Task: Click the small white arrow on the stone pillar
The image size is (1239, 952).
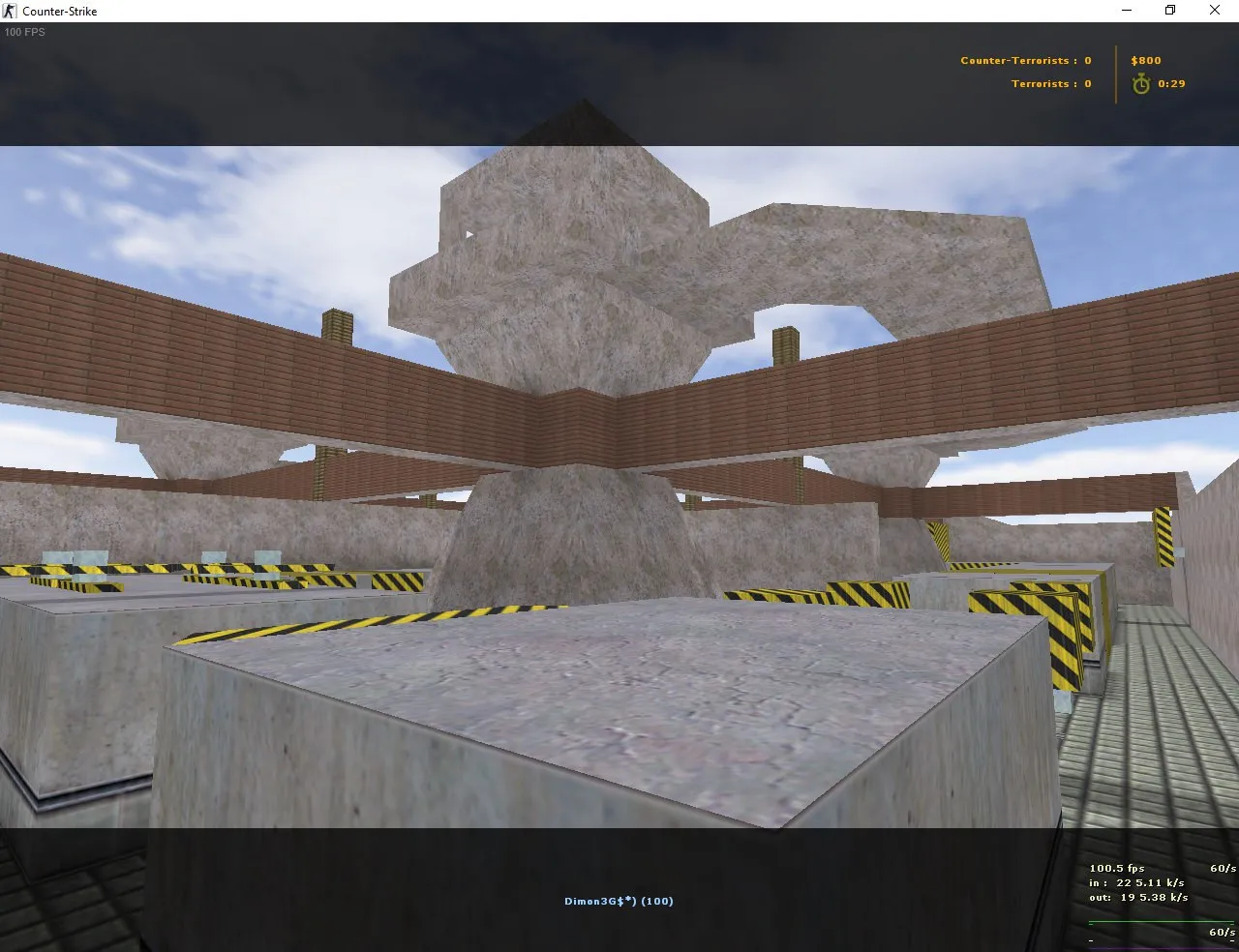Action: pyautogui.click(x=469, y=234)
